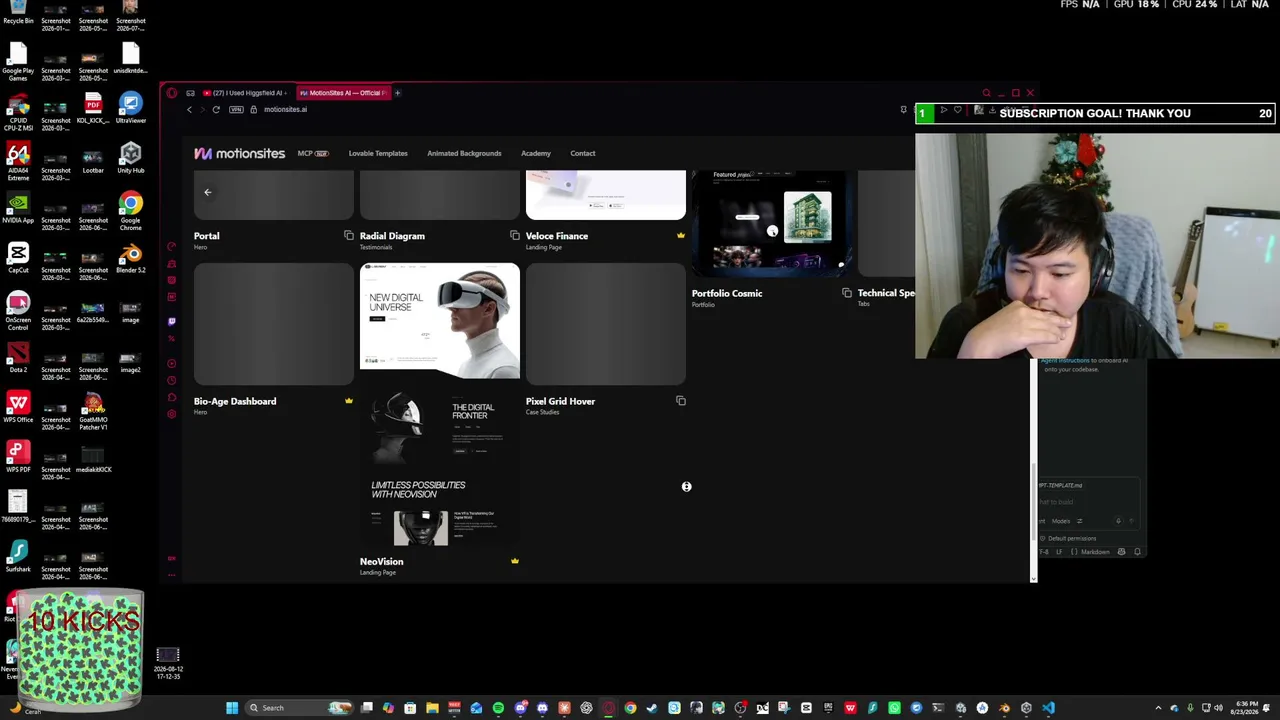This screenshot has height=720, width=1280.
Task: Click the browser back arrow
Action: click(189, 109)
